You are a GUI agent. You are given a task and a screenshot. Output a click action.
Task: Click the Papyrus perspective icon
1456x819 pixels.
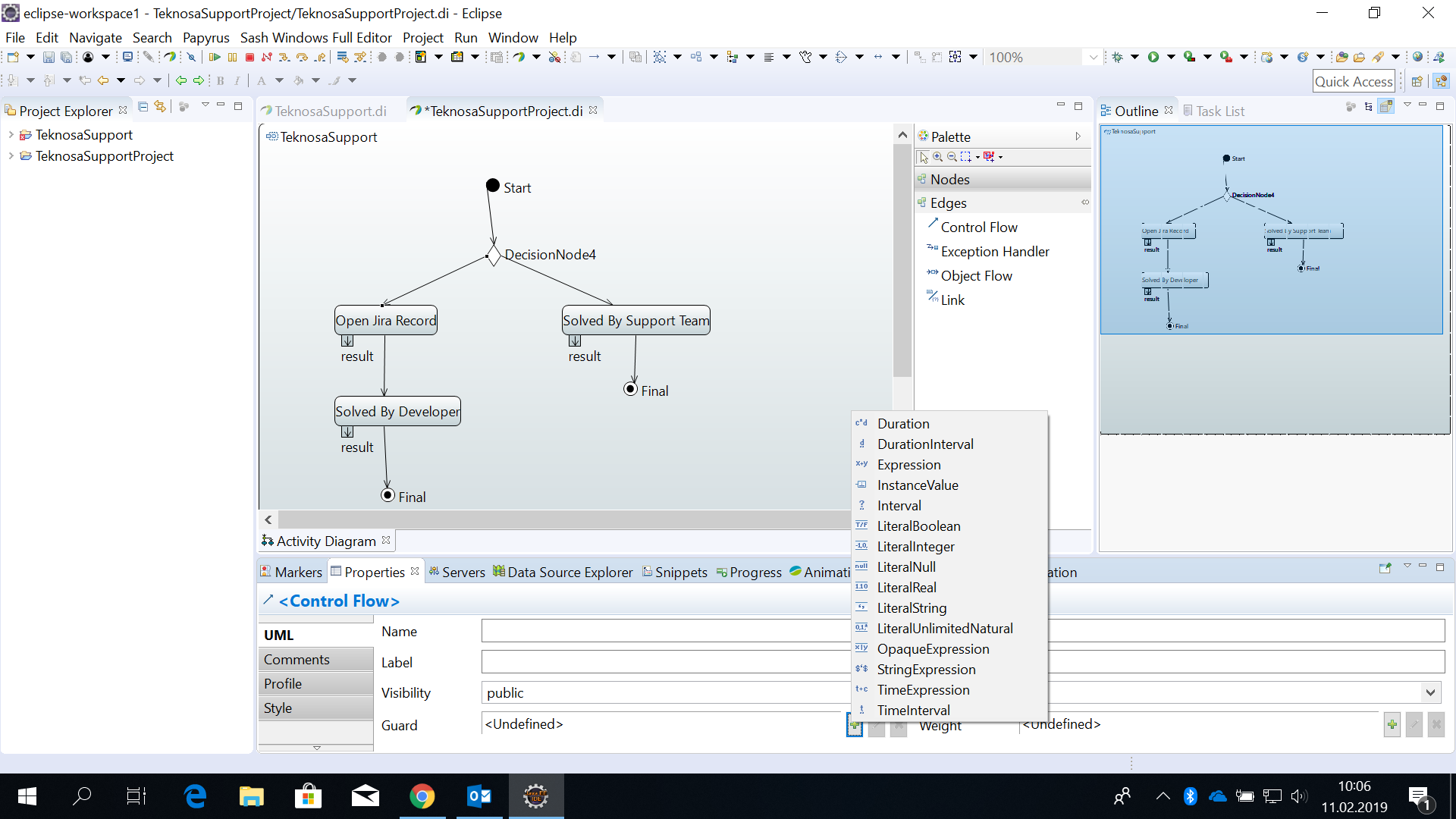coord(1442,81)
